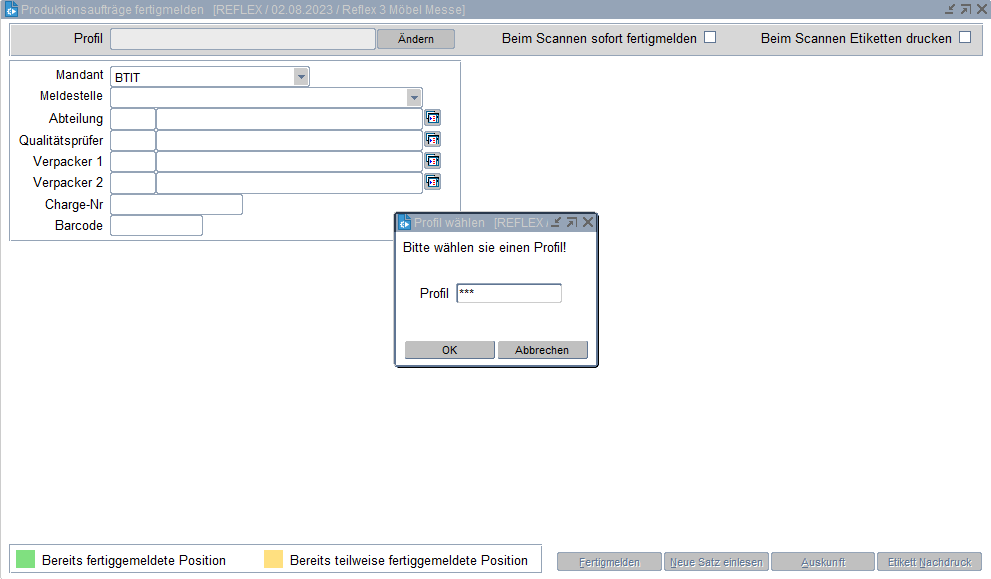Click the yellow teilweise fertiggemeldete swatch

[x=273, y=560]
